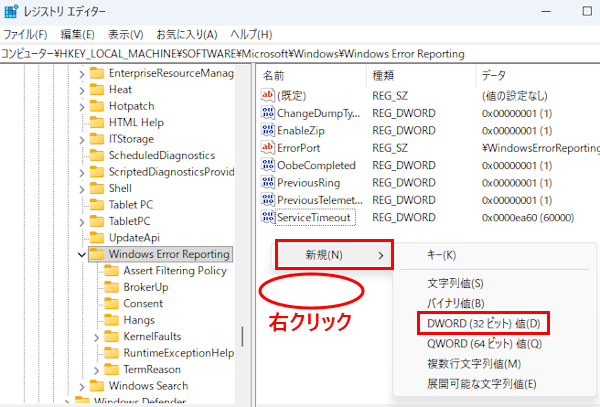Expand the EnterpriseResourceManag tree node
The height and width of the screenshot is (407, 600).
pos(82,74)
